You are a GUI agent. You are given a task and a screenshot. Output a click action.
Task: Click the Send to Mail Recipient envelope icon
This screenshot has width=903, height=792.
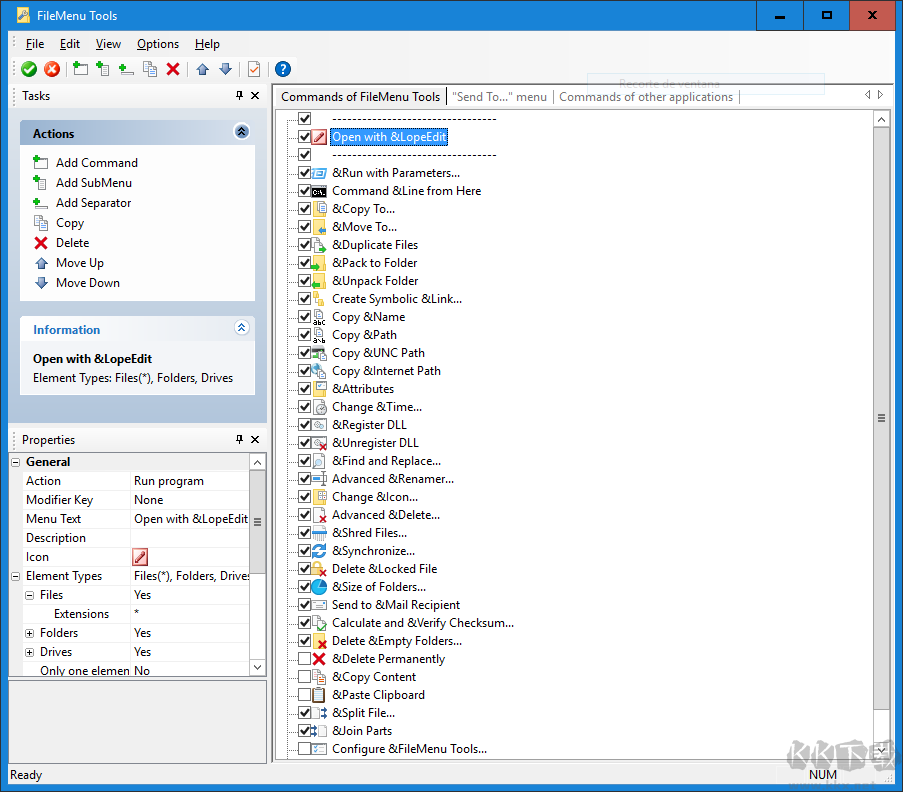(319, 605)
